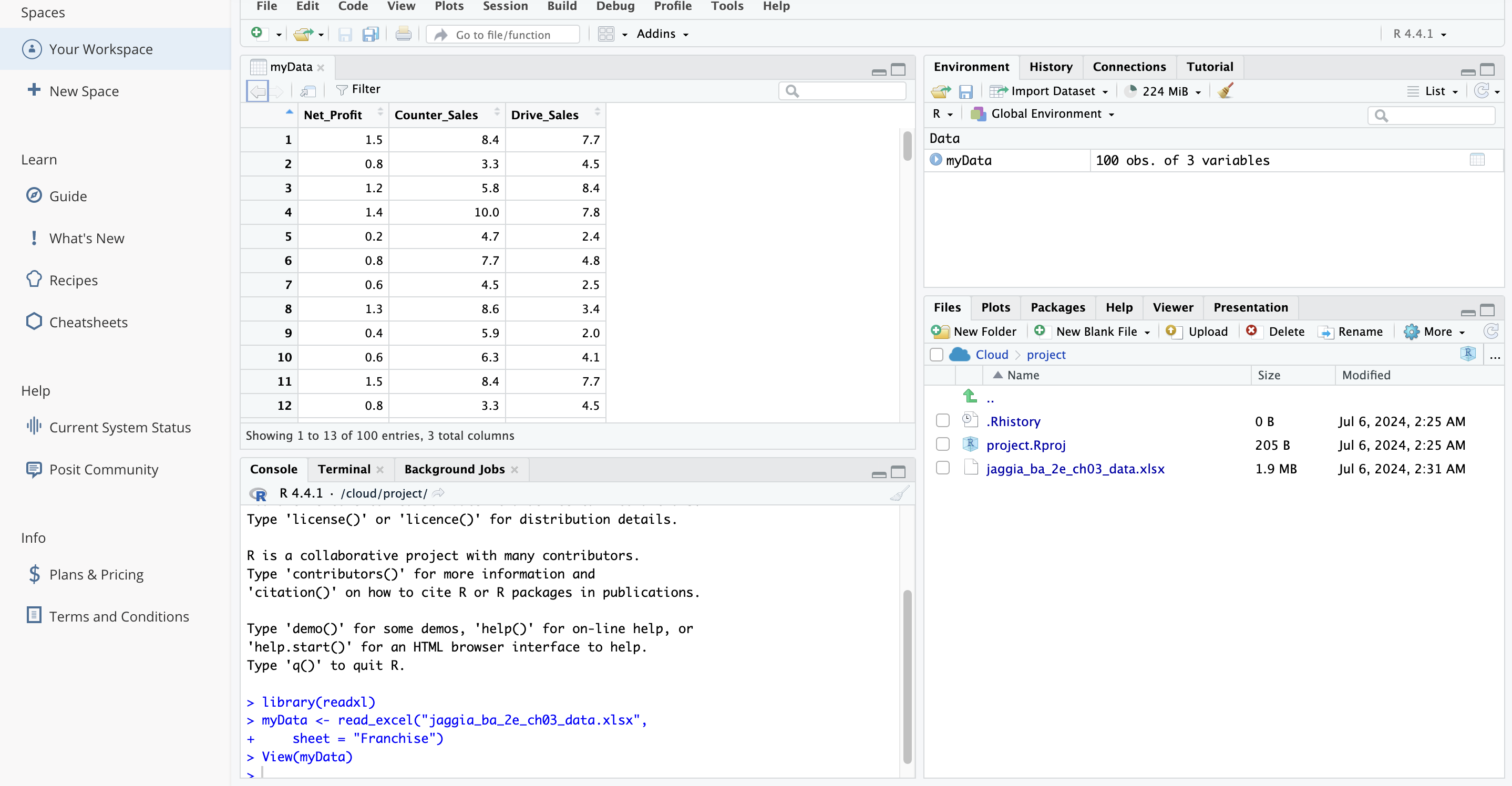Click the show in new window icon

307,90
